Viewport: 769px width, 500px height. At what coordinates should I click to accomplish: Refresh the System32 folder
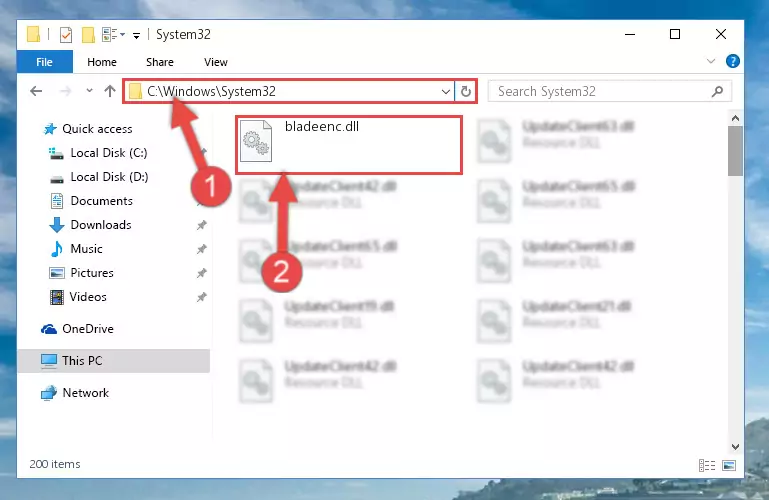(x=466, y=91)
